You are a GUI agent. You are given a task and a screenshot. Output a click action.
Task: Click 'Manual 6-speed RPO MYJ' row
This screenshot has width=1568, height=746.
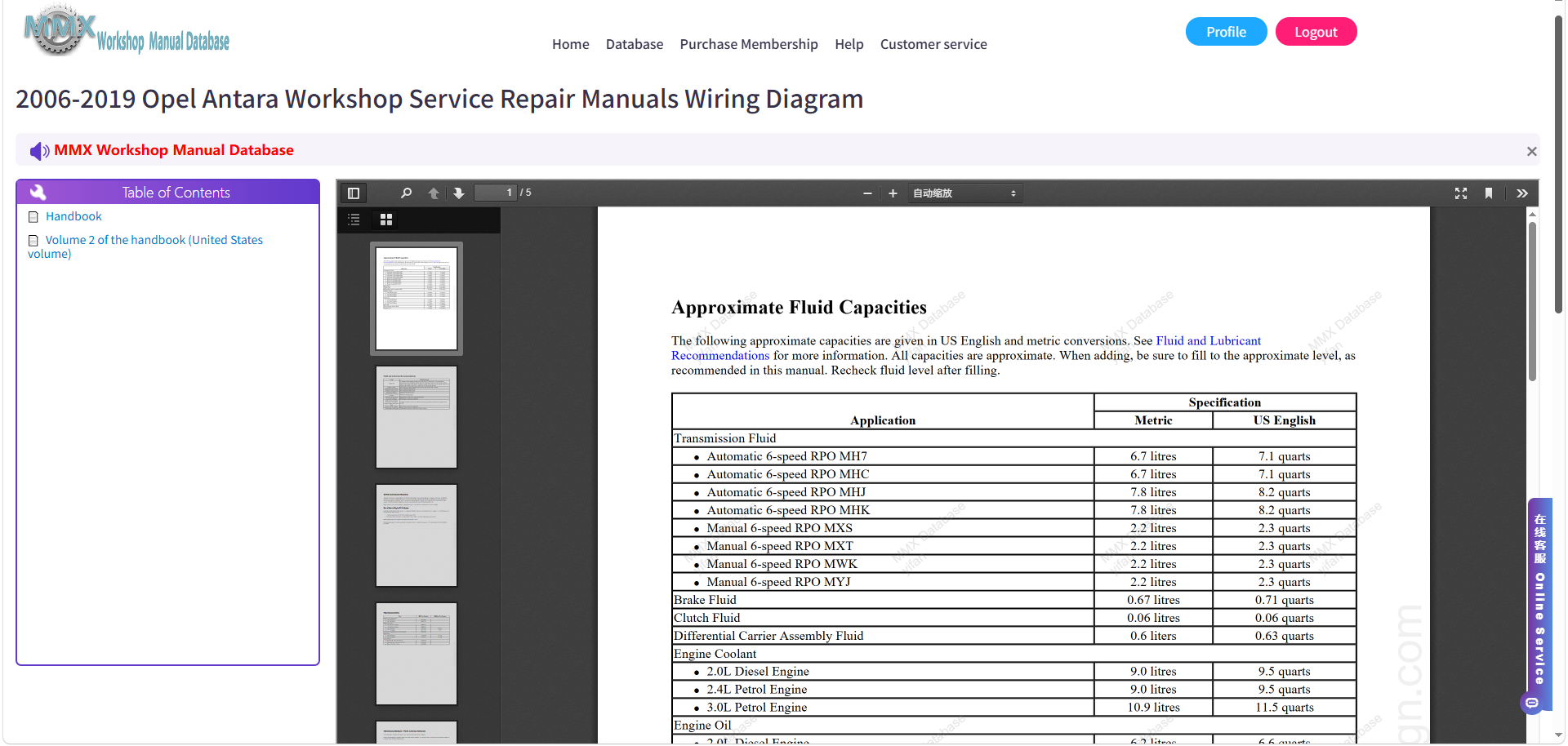1014,582
